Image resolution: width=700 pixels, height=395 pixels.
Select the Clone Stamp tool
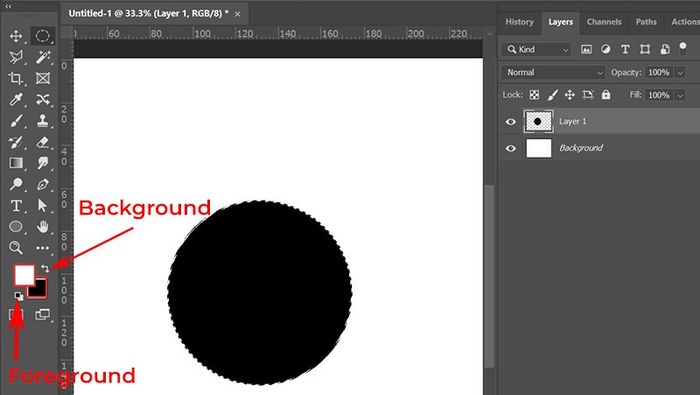coord(43,121)
